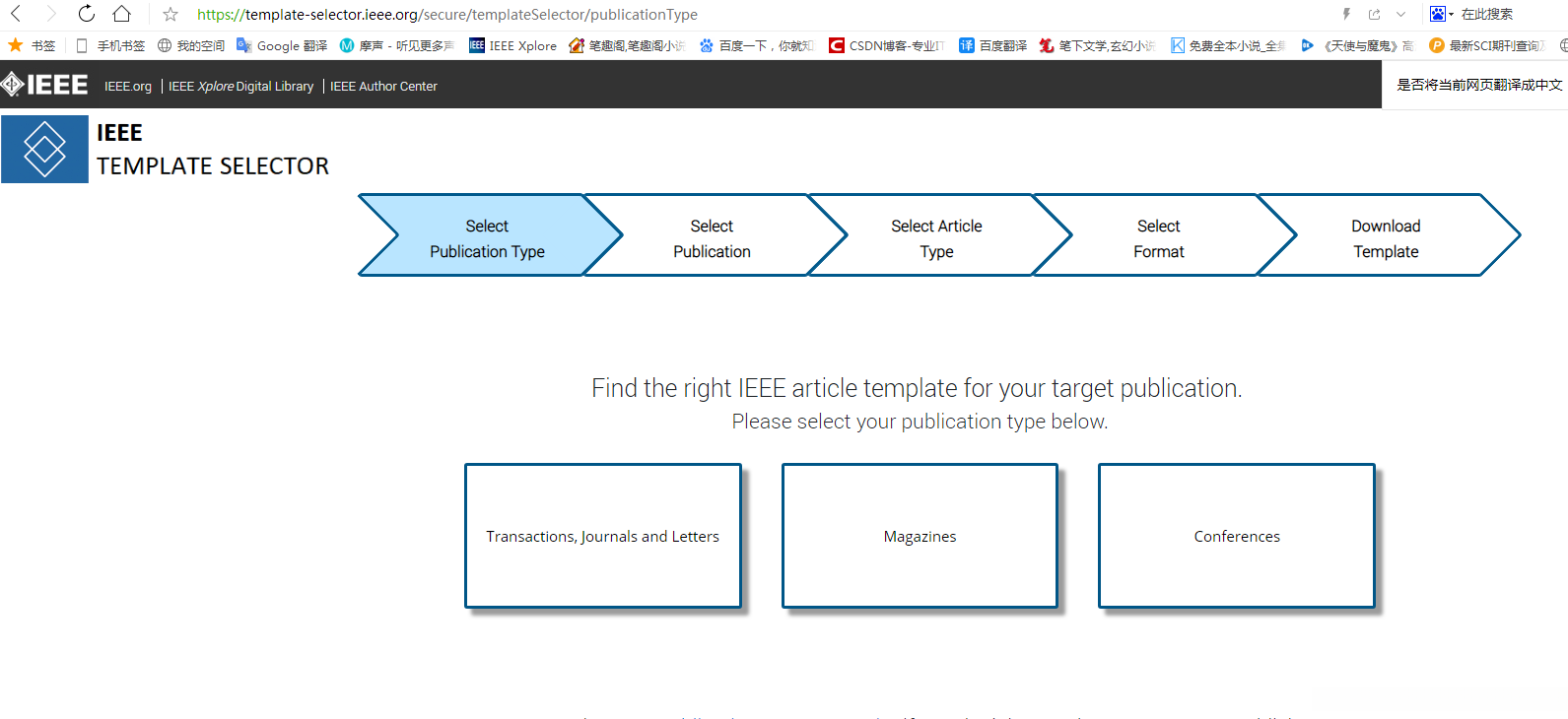Click the browser forward arrow

click(51, 14)
